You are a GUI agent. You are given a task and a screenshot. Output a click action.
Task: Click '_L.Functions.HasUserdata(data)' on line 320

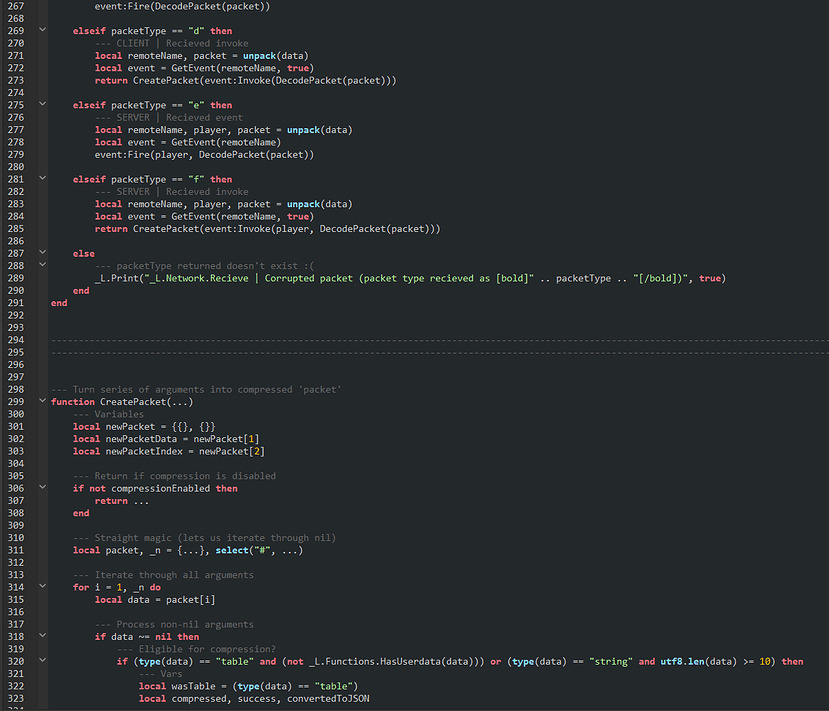(x=391, y=661)
